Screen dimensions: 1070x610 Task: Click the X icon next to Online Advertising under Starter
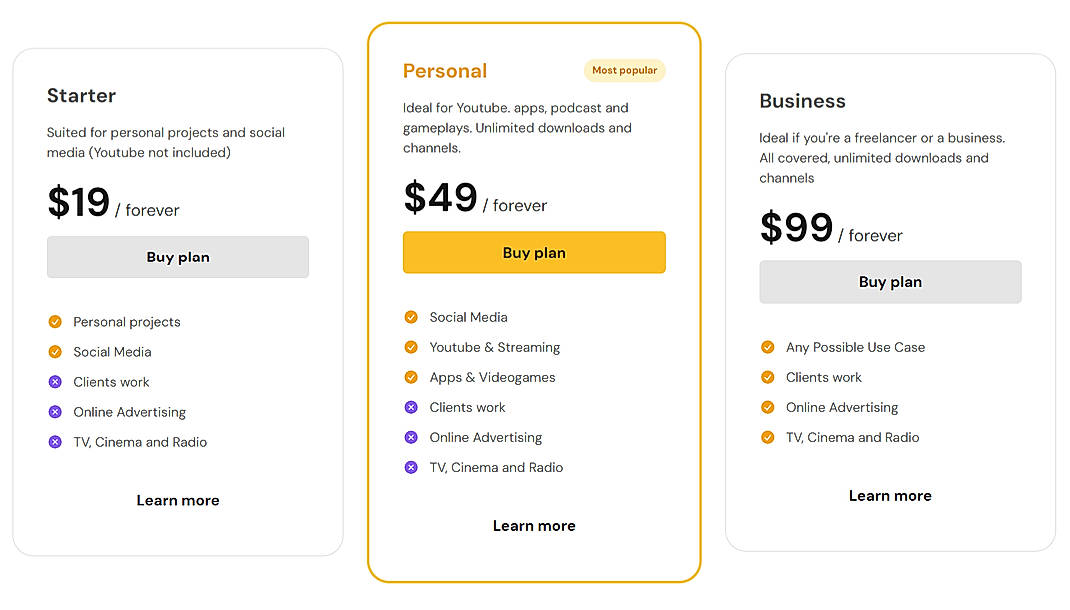click(x=54, y=412)
